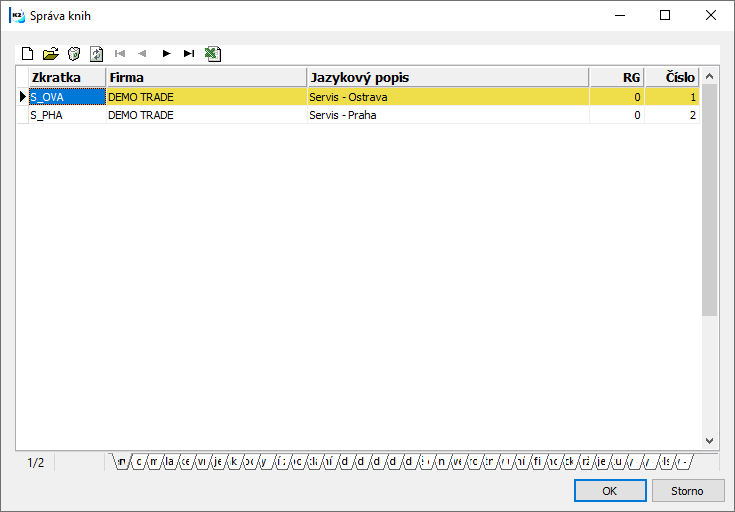Viewport: 735px width, 512px height.
Task: Select the S_PHA cell
Action: click(x=68, y=115)
